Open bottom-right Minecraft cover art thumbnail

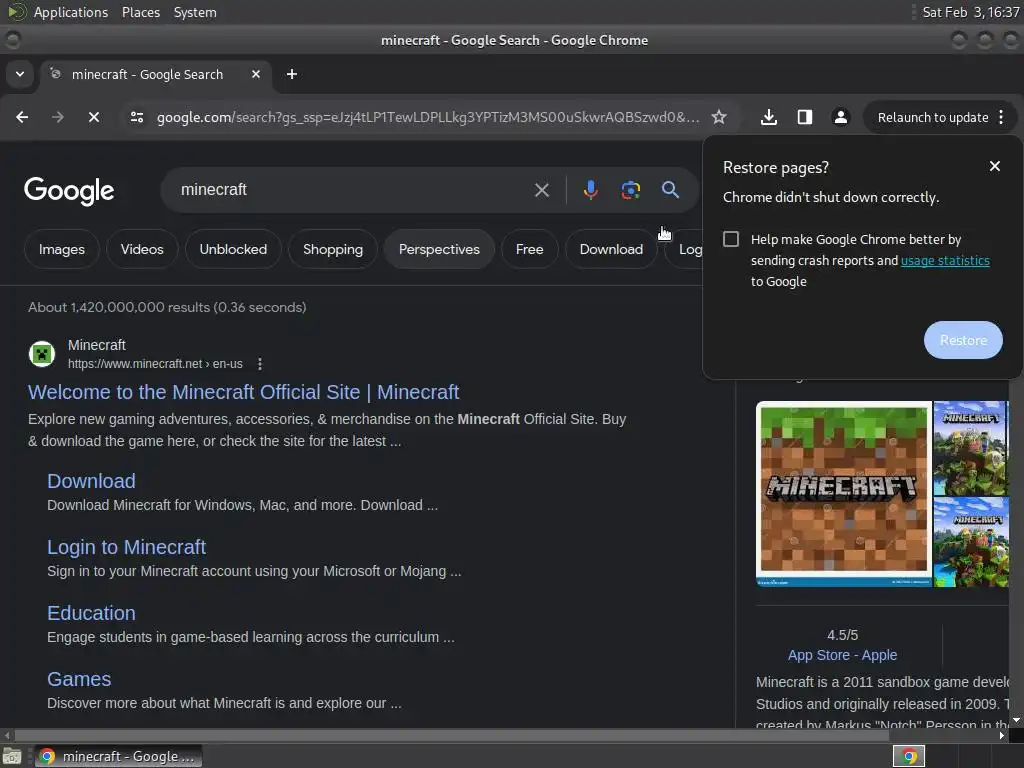[x=971, y=542]
